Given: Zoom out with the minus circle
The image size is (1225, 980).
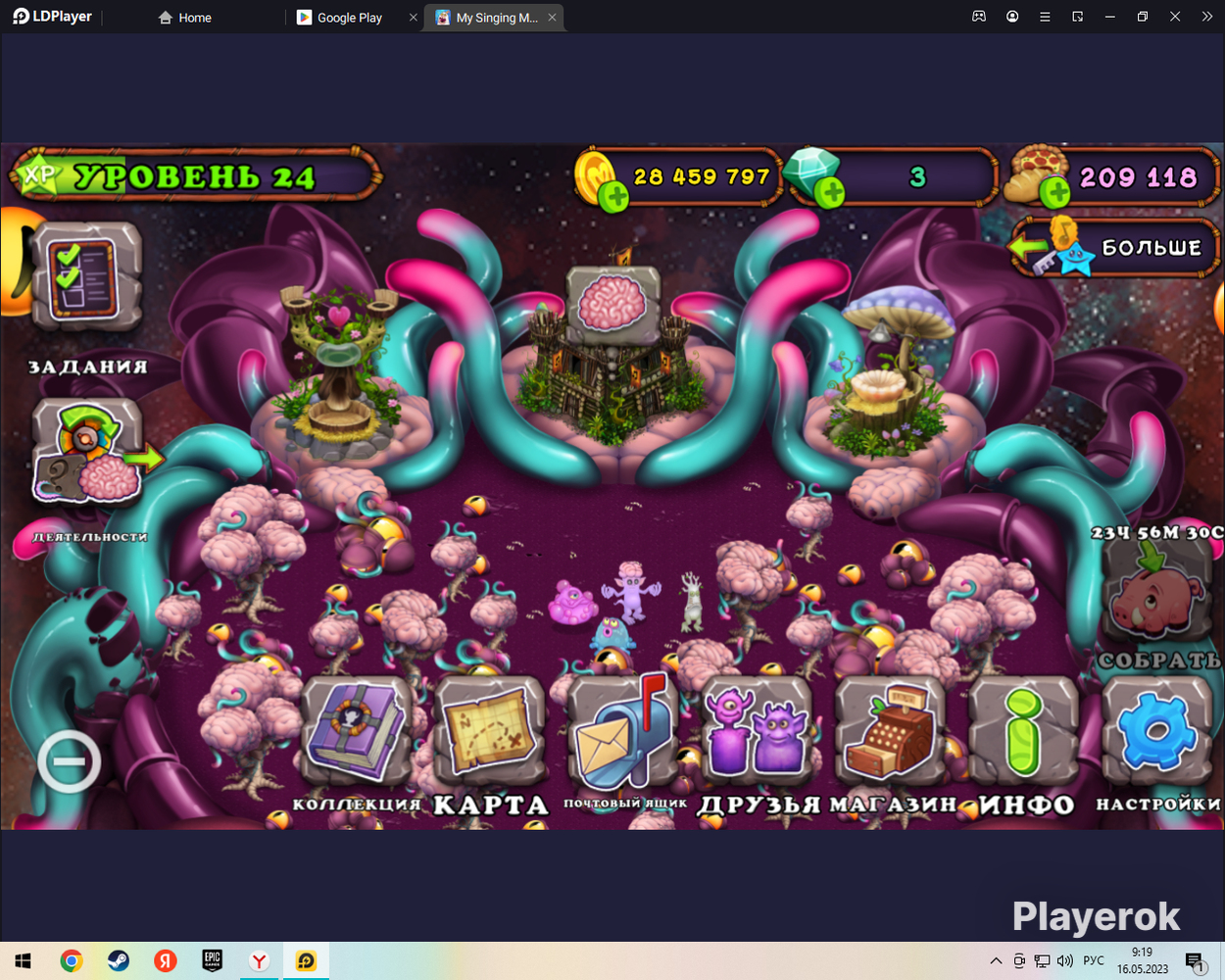Looking at the screenshot, I should 70,761.
